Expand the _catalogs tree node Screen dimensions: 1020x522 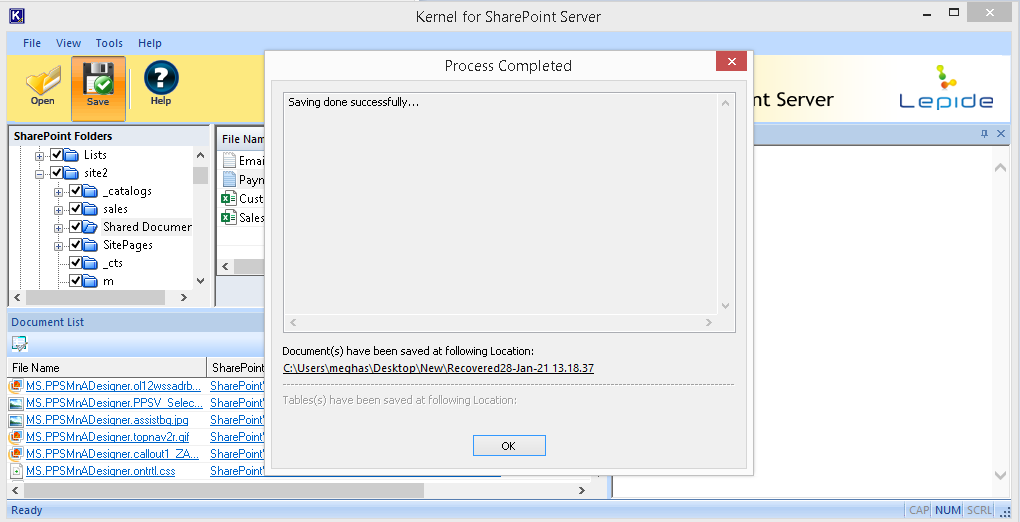point(59,192)
